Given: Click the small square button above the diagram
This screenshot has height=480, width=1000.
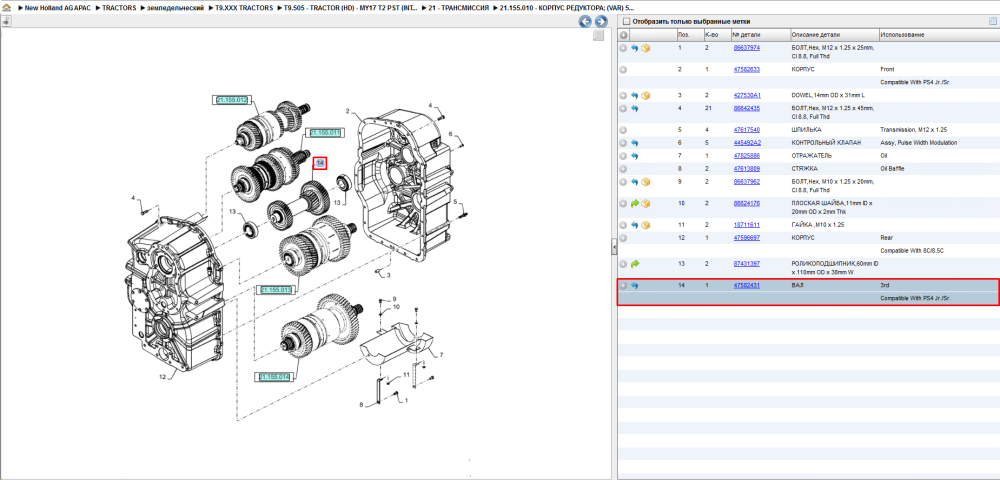Looking at the screenshot, I should pyautogui.click(x=598, y=36).
